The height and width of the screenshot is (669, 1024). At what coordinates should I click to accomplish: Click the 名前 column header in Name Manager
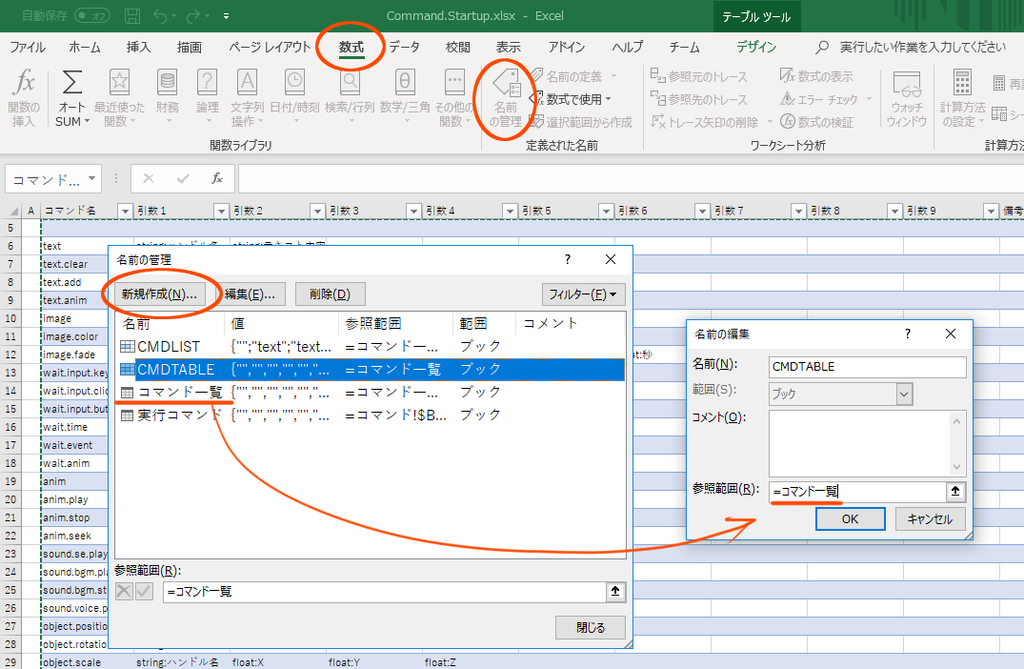click(170, 323)
